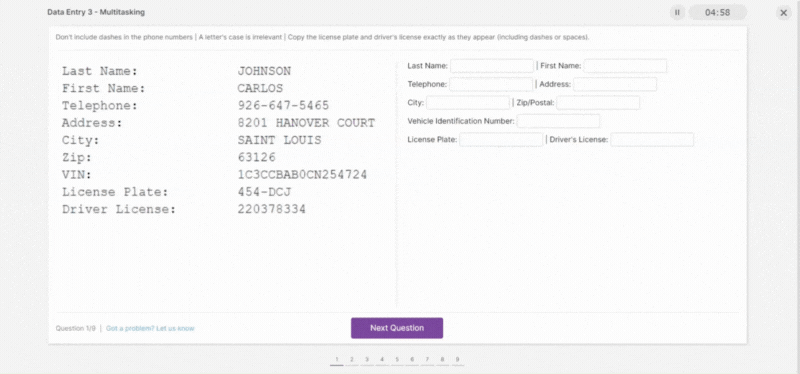Click the 'VIN:' source label
The image size is (800, 374).
(77, 174)
